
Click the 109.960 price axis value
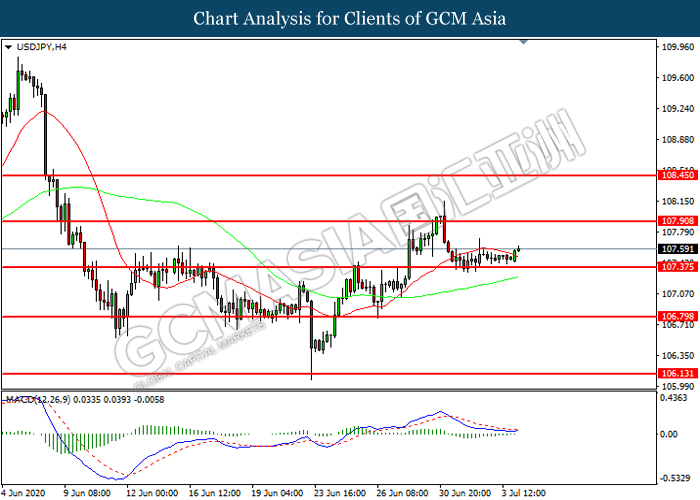pyautogui.click(x=678, y=47)
